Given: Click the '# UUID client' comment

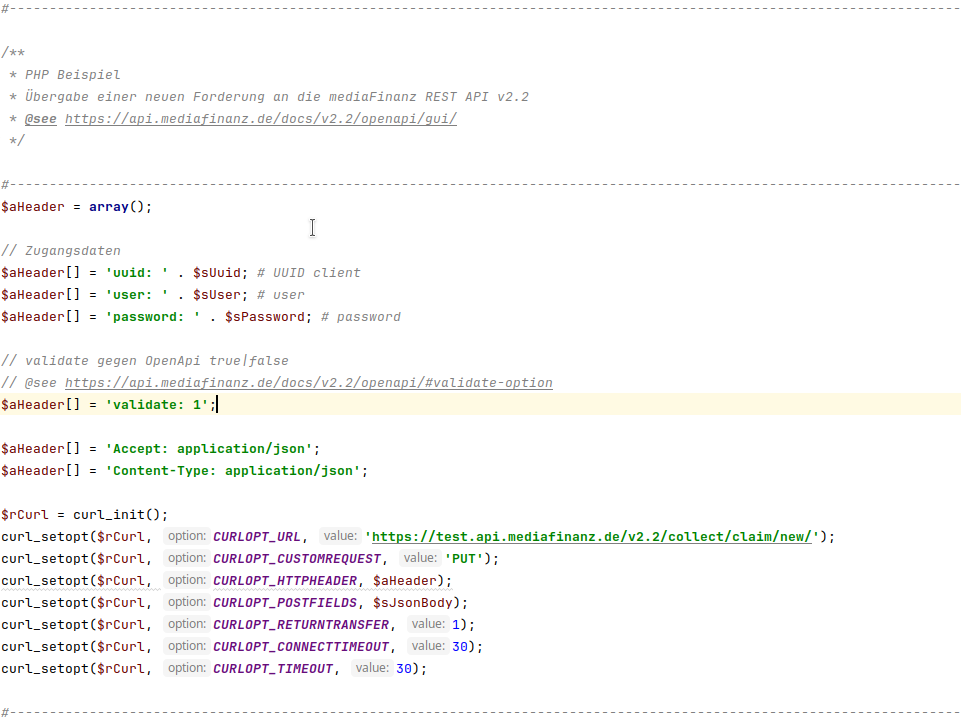Looking at the screenshot, I should tap(308, 273).
